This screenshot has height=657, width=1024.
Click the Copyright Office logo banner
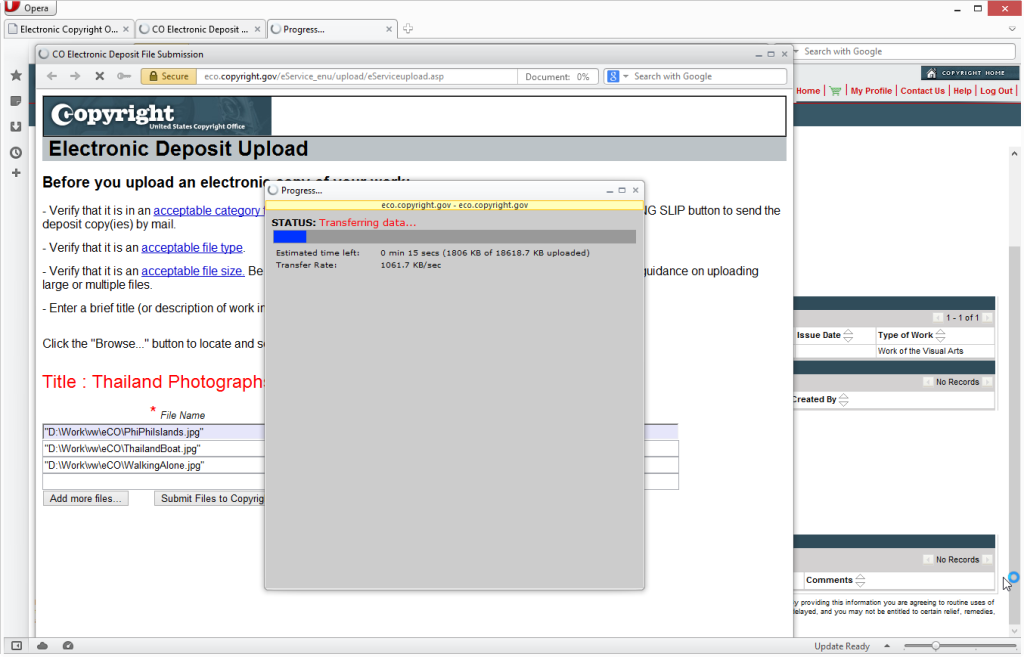[x=157, y=116]
